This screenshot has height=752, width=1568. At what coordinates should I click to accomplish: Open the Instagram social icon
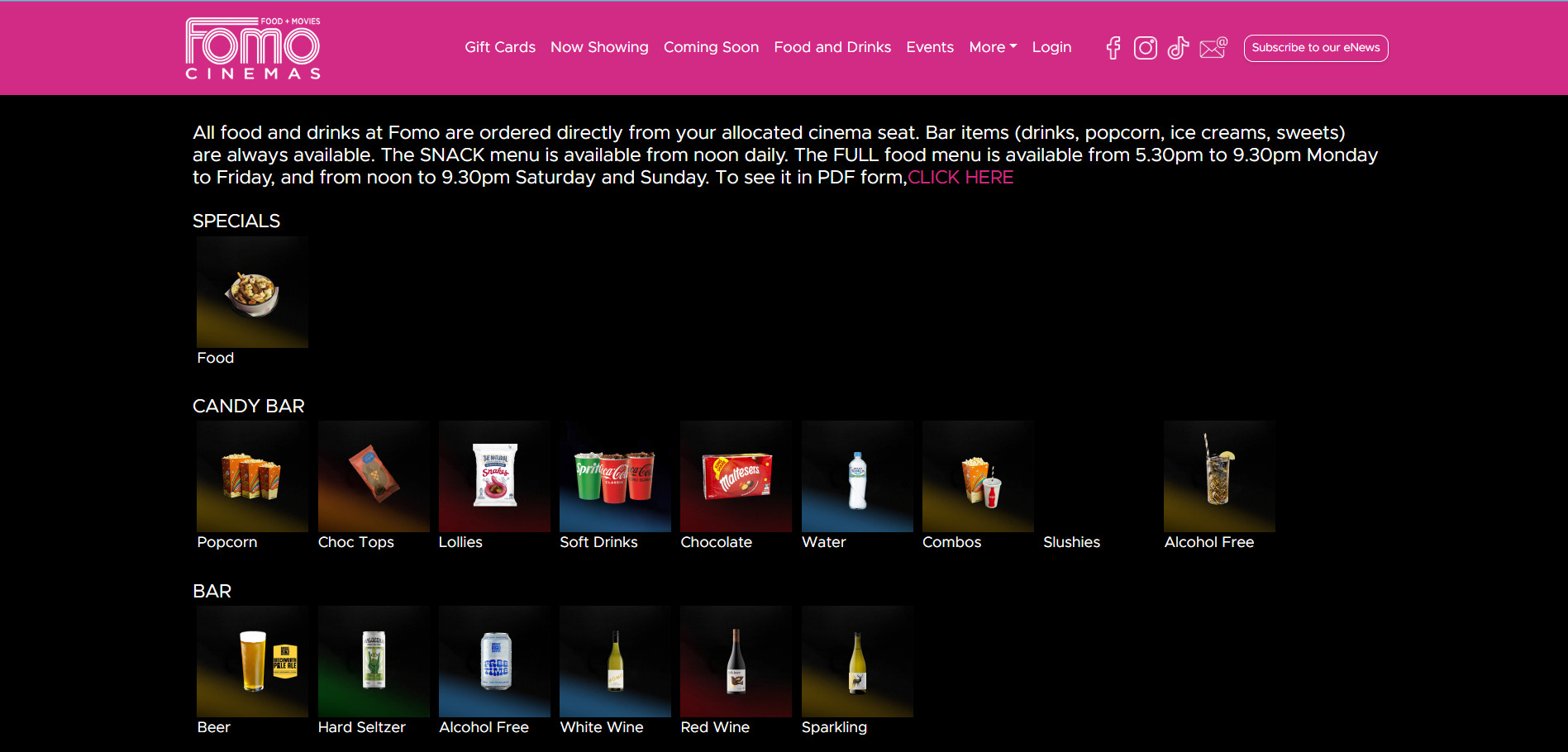coord(1145,48)
